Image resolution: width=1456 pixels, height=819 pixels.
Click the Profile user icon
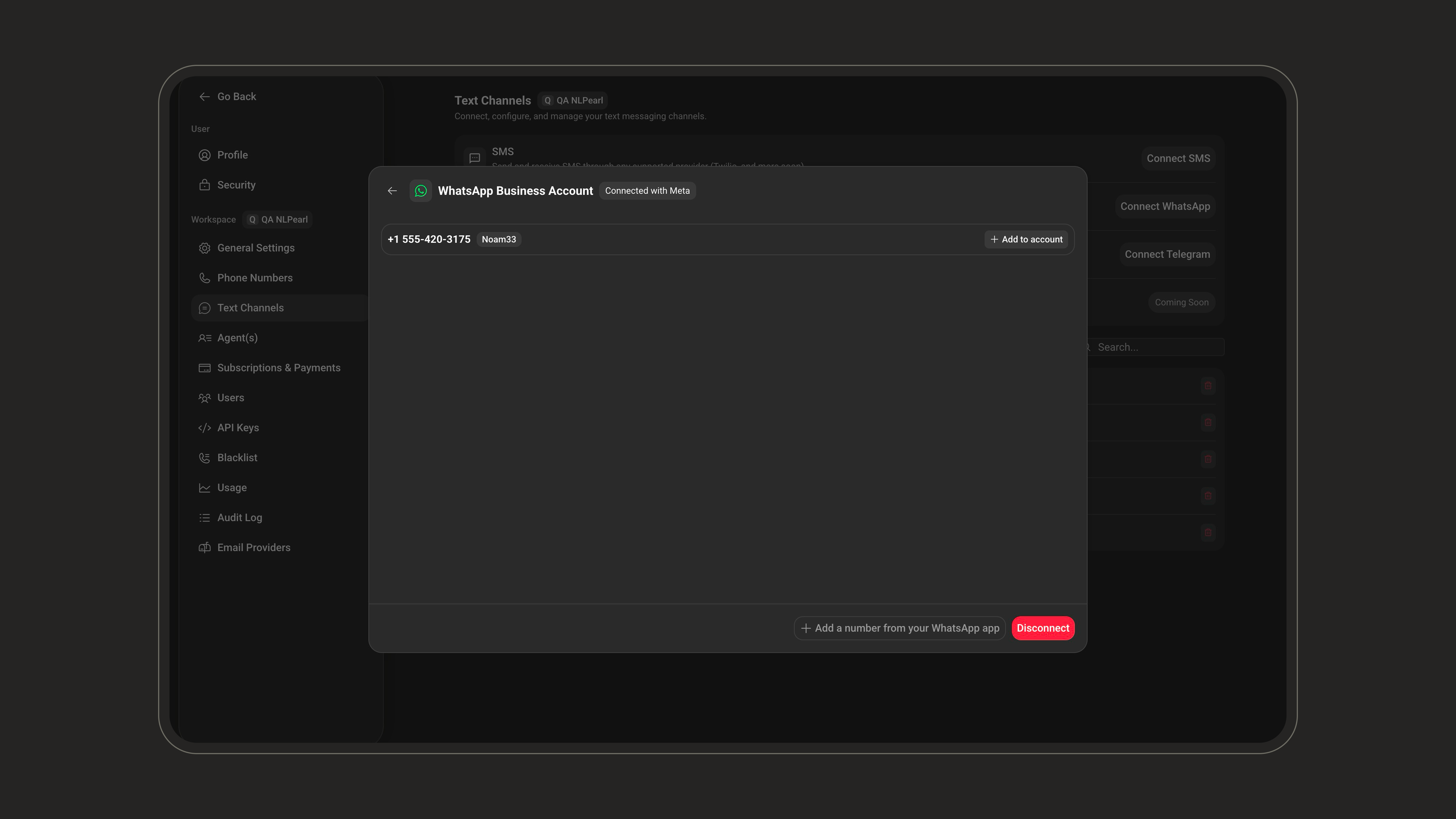click(x=205, y=155)
